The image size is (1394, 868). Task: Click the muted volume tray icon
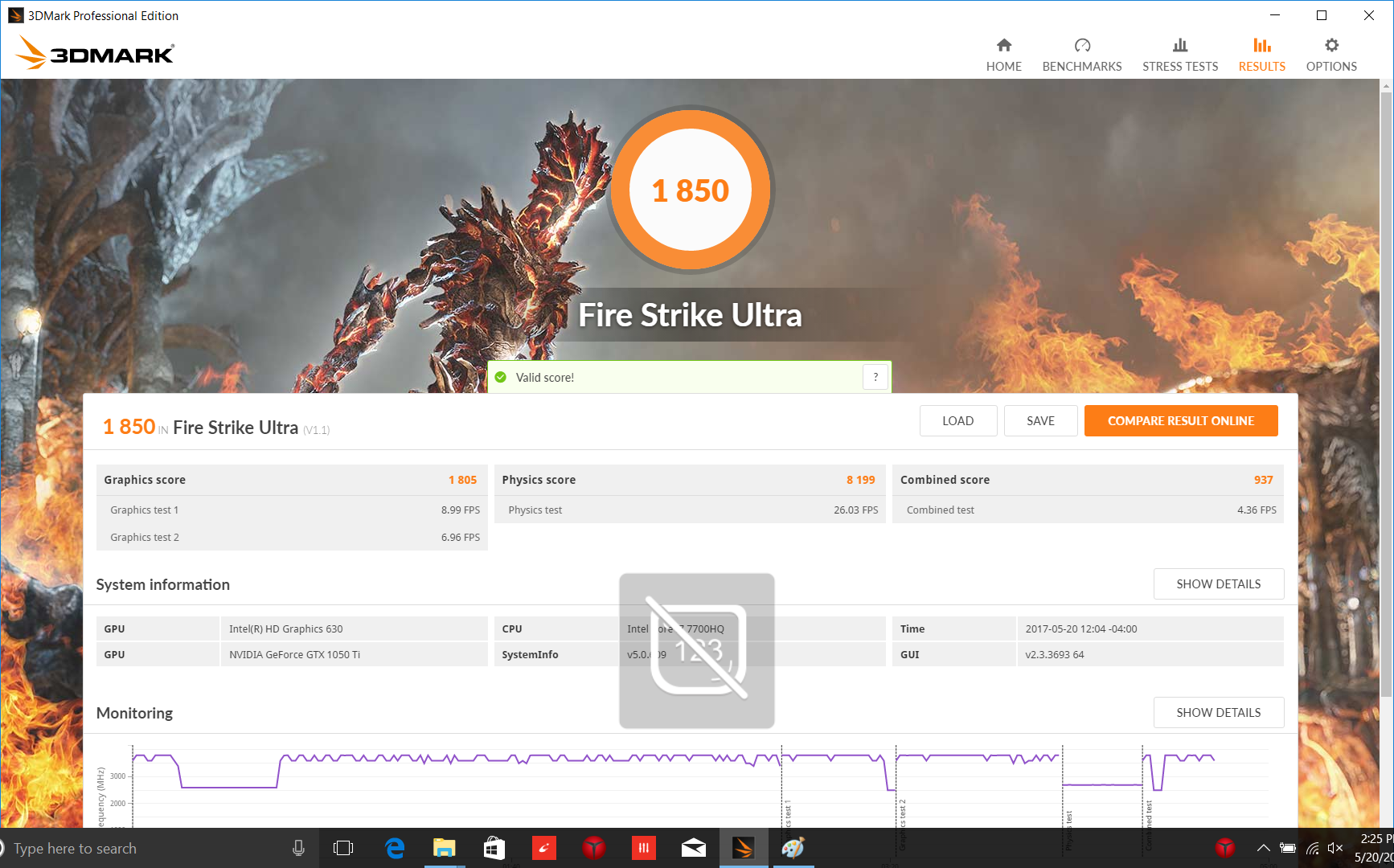1335,848
